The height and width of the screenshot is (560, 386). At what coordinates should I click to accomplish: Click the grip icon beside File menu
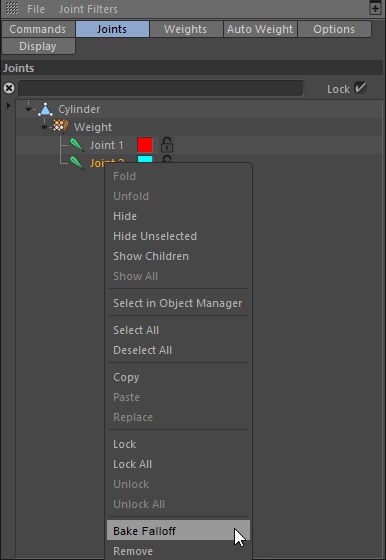click(12, 8)
